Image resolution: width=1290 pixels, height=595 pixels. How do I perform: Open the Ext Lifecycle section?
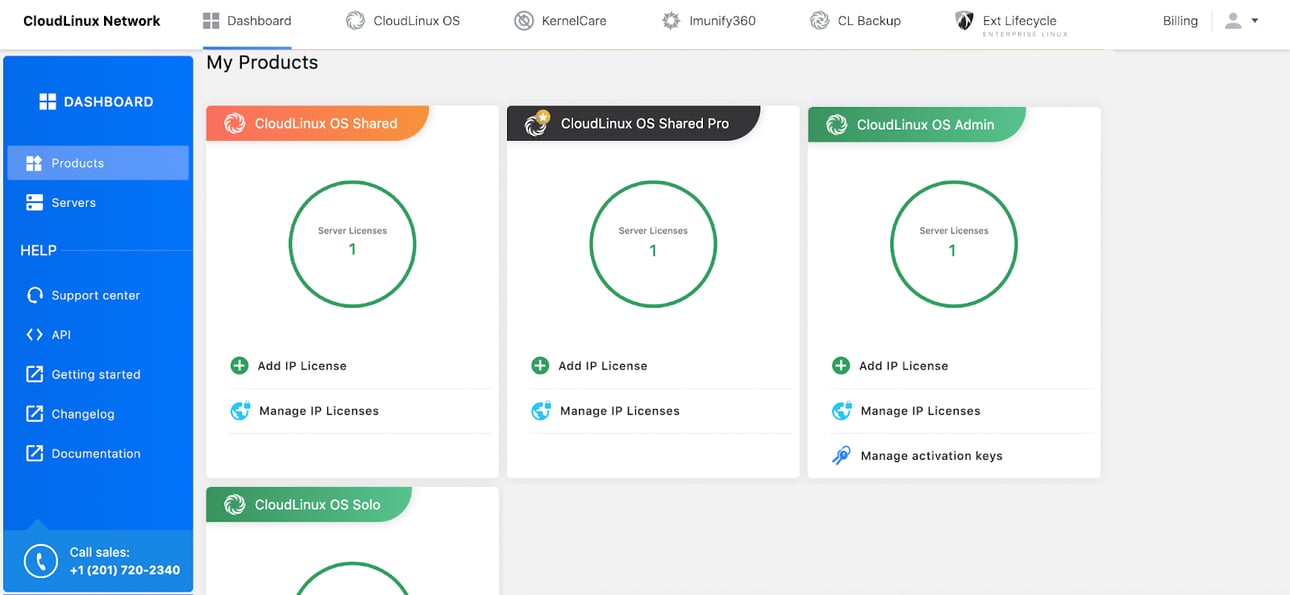(x=1009, y=19)
